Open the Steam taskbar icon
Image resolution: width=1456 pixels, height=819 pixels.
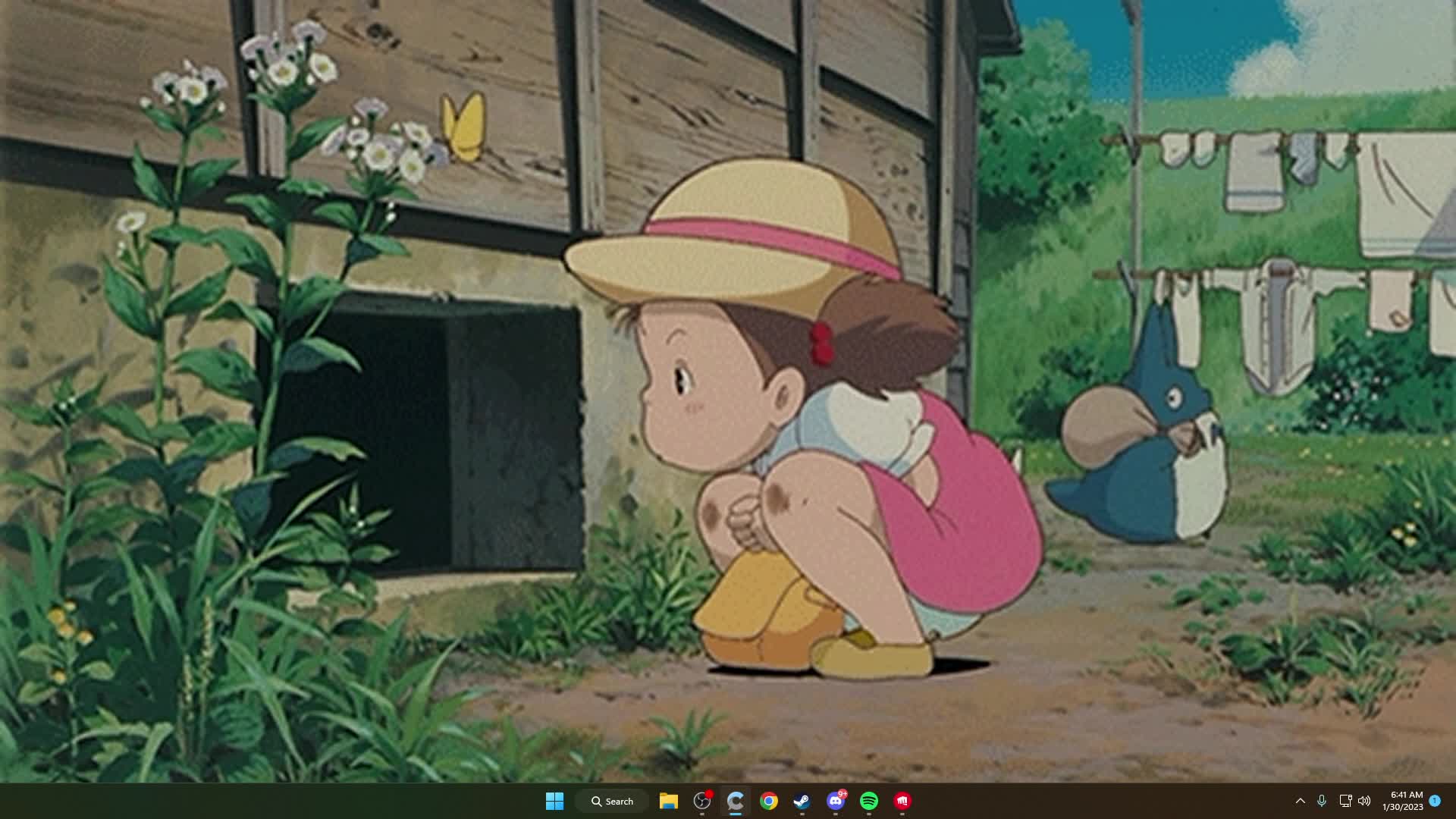[x=802, y=801]
